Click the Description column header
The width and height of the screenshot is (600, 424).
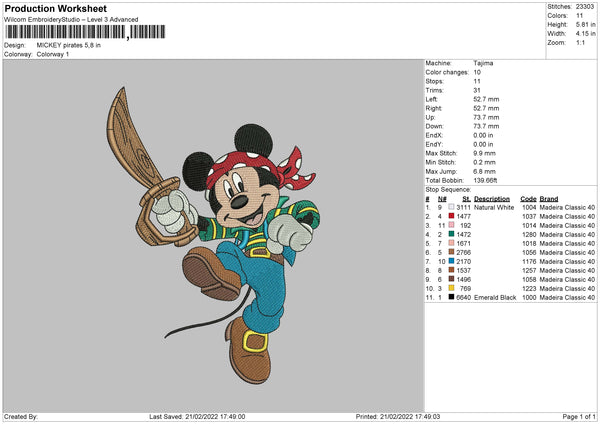(492, 199)
